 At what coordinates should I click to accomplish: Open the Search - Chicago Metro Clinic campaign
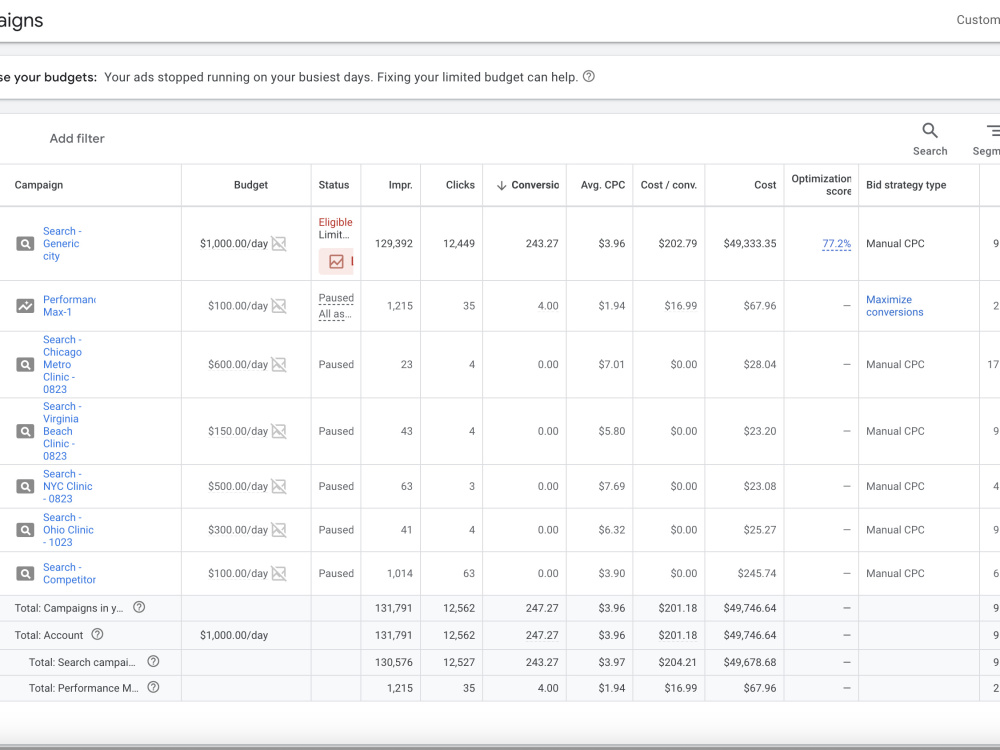click(62, 364)
